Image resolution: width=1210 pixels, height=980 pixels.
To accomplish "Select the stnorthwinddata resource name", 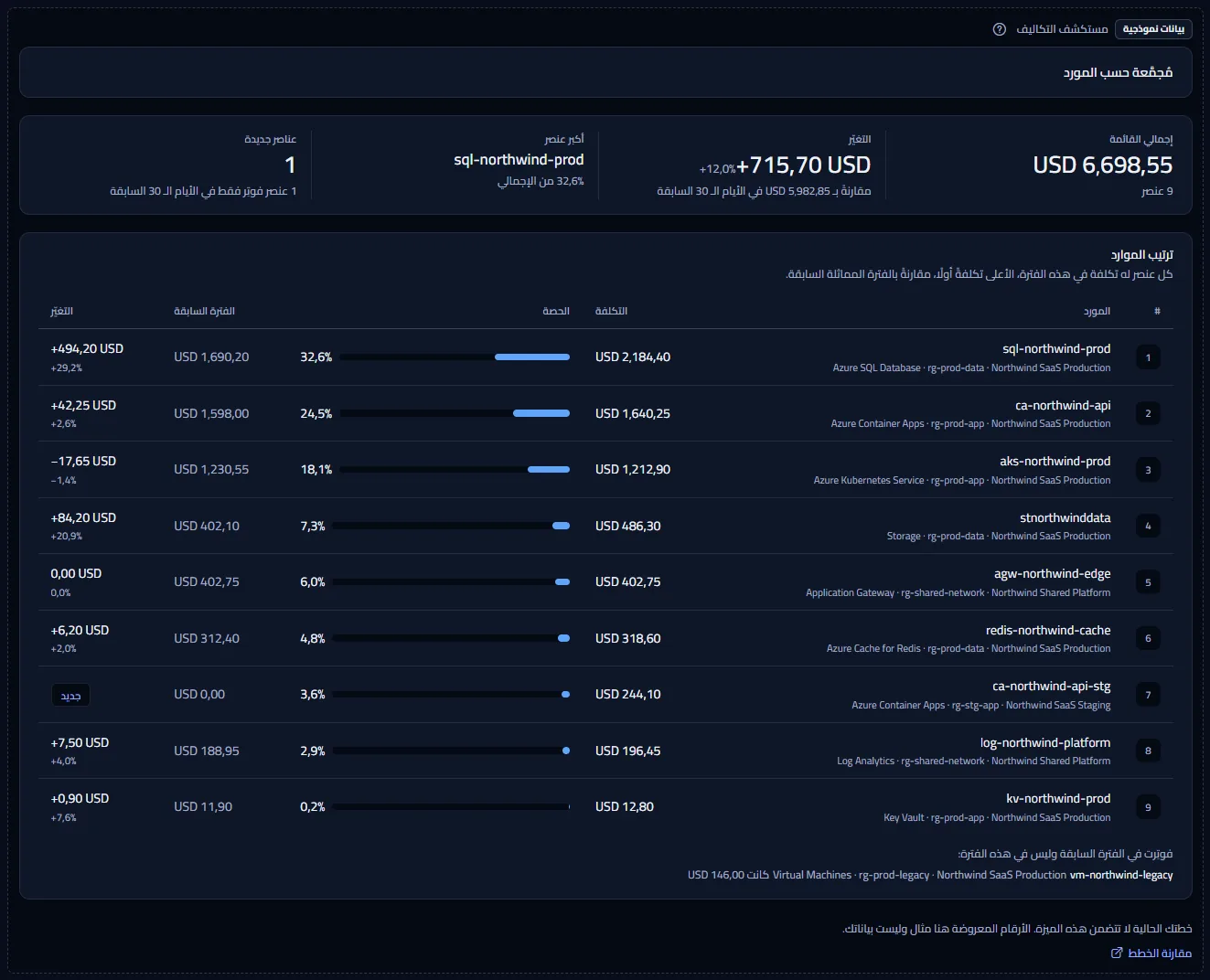I will tap(1065, 517).
